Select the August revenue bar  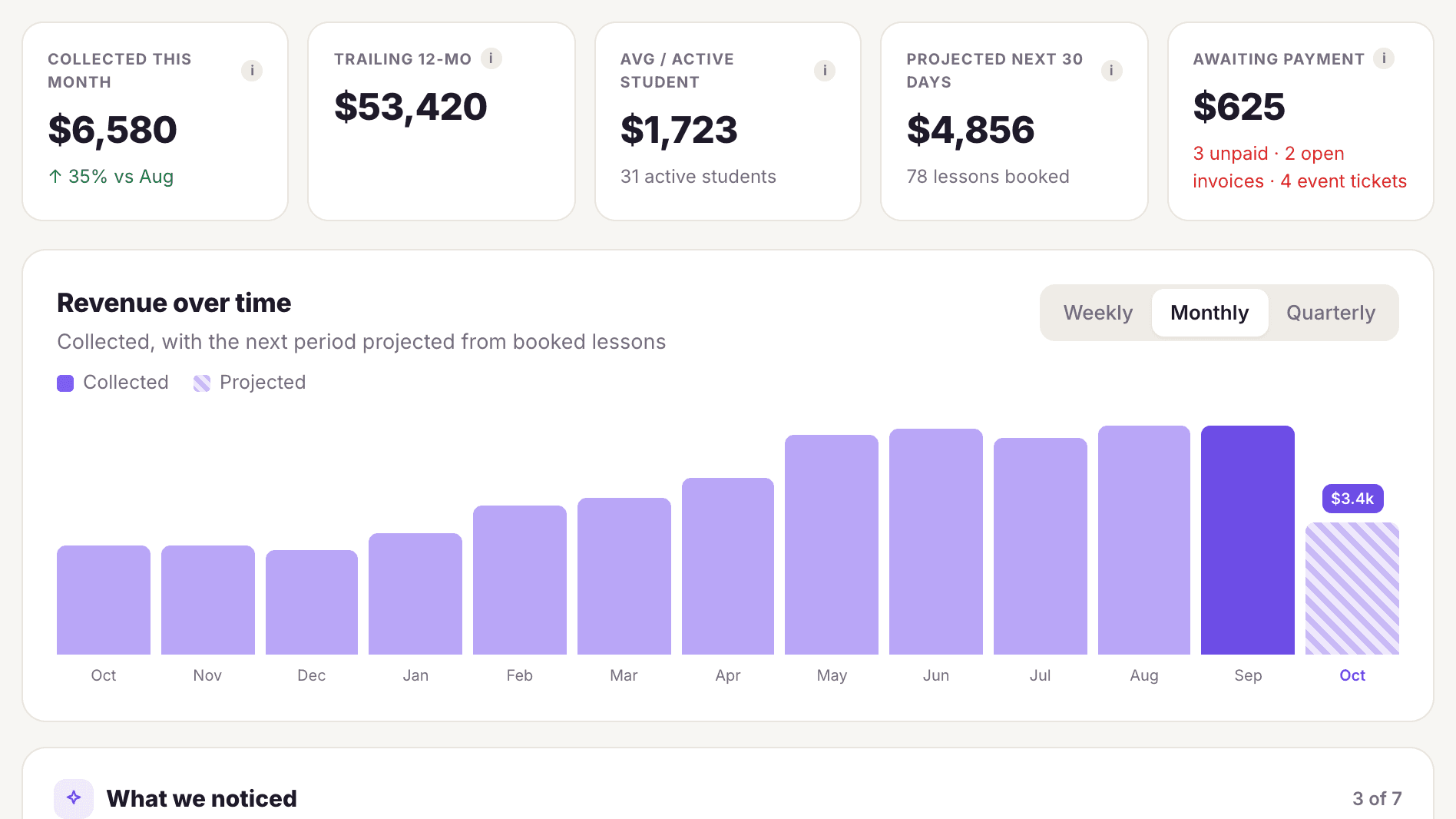pyautogui.click(x=1144, y=540)
